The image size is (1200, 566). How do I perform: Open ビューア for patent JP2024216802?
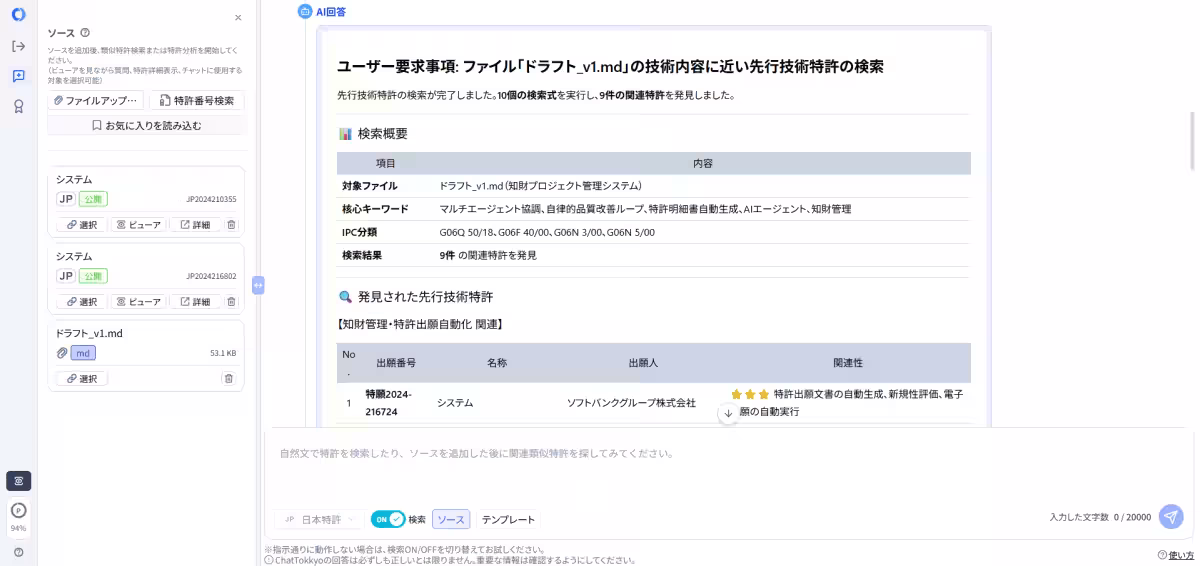pyautogui.click(x=138, y=302)
